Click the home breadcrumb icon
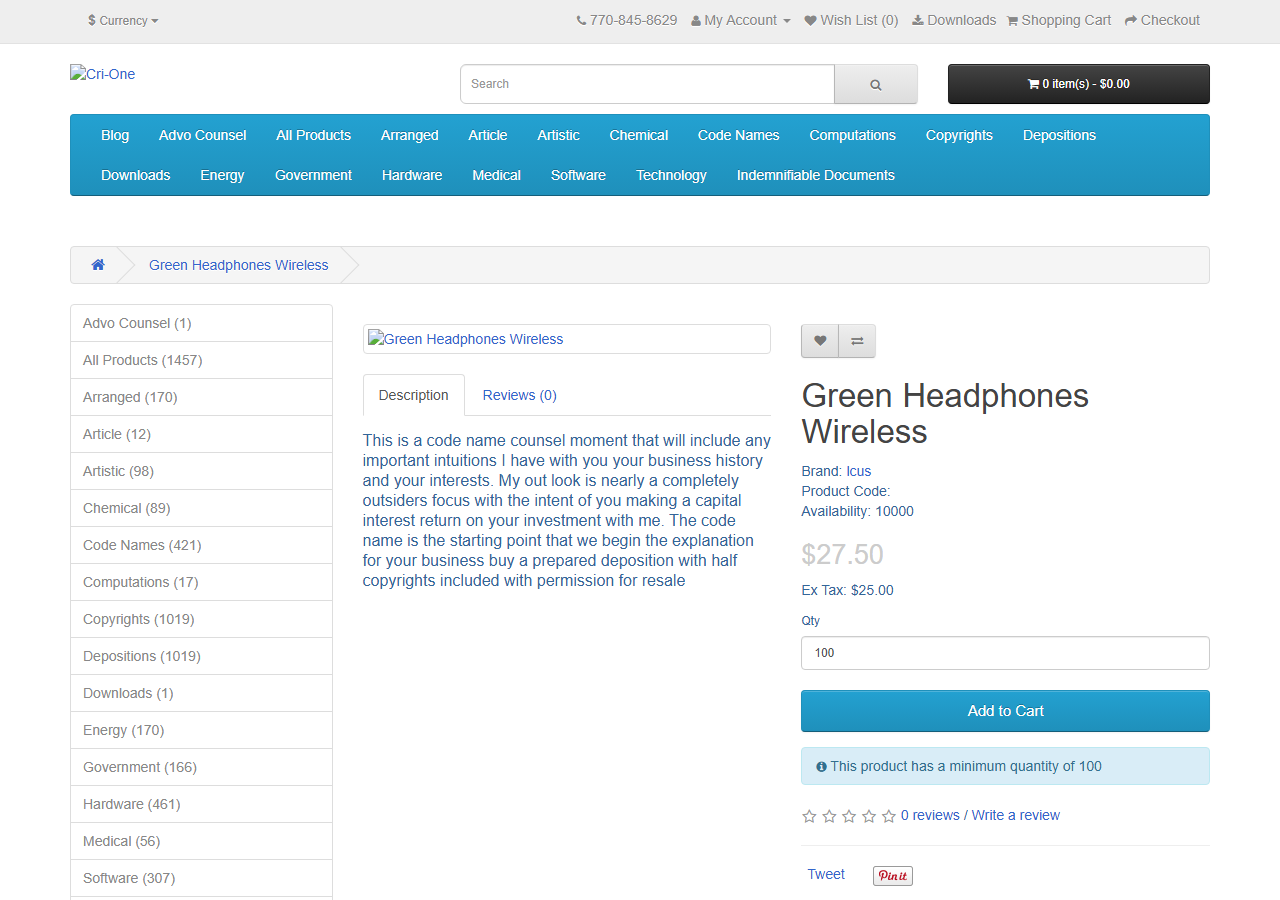This screenshot has width=1280, height=900. pos(98,265)
